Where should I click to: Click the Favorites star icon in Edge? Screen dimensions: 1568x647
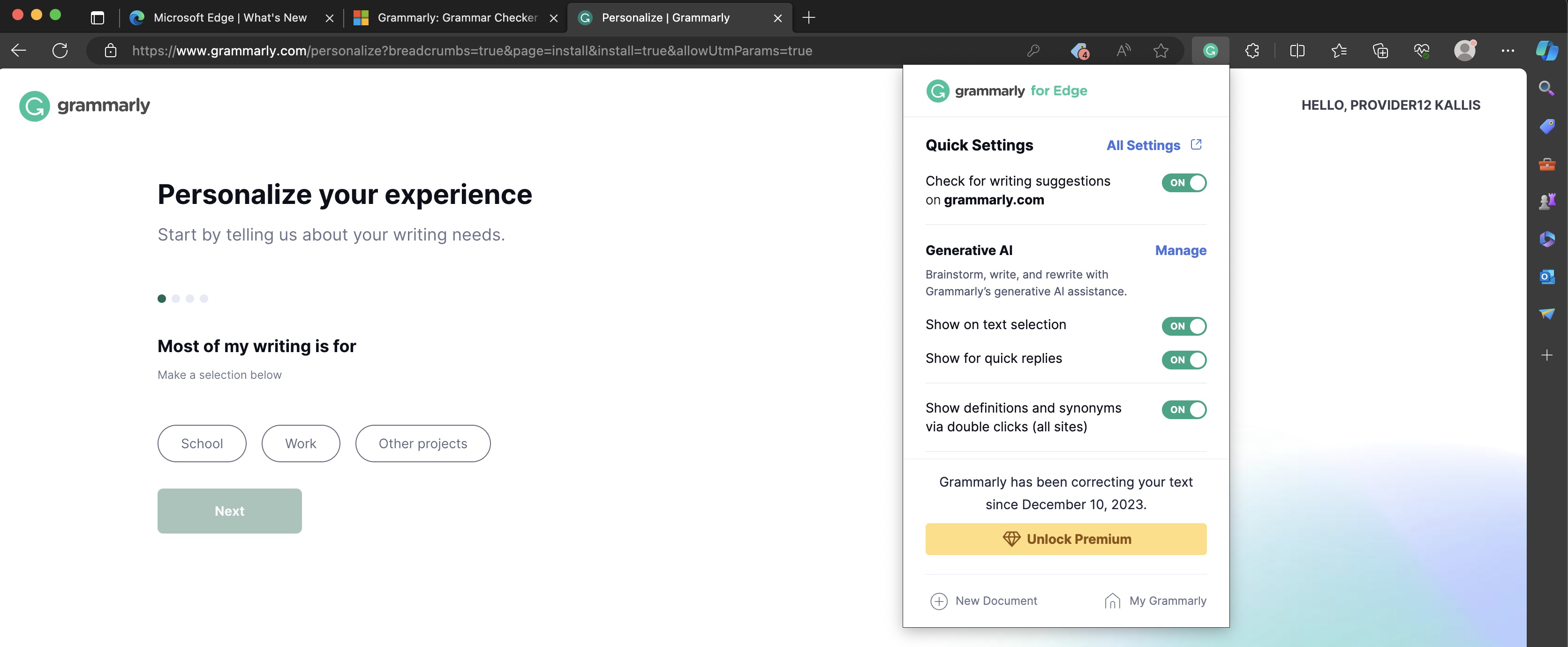1161,50
